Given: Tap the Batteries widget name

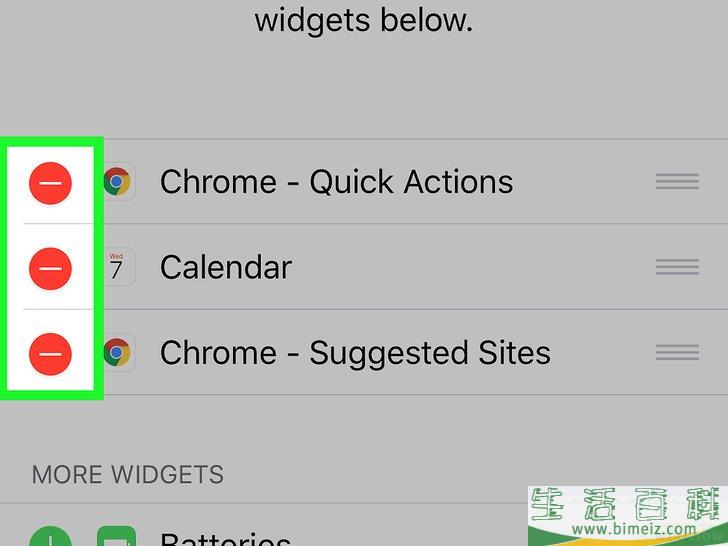Looking at the screenshot, I should pos(226,539).
